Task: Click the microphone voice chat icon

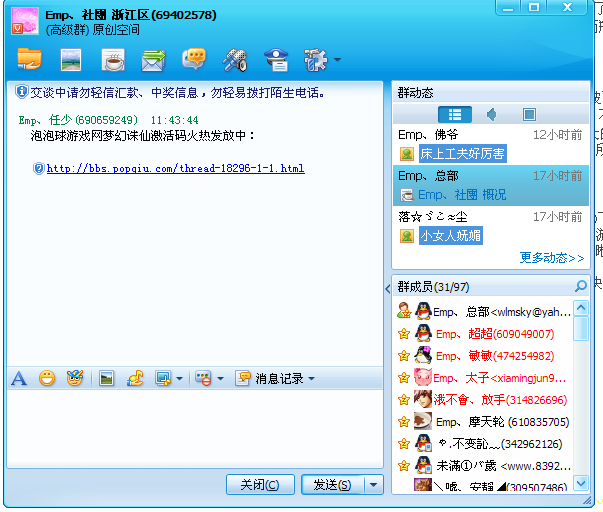Action: pyautogui.click(x=235, y=60)
